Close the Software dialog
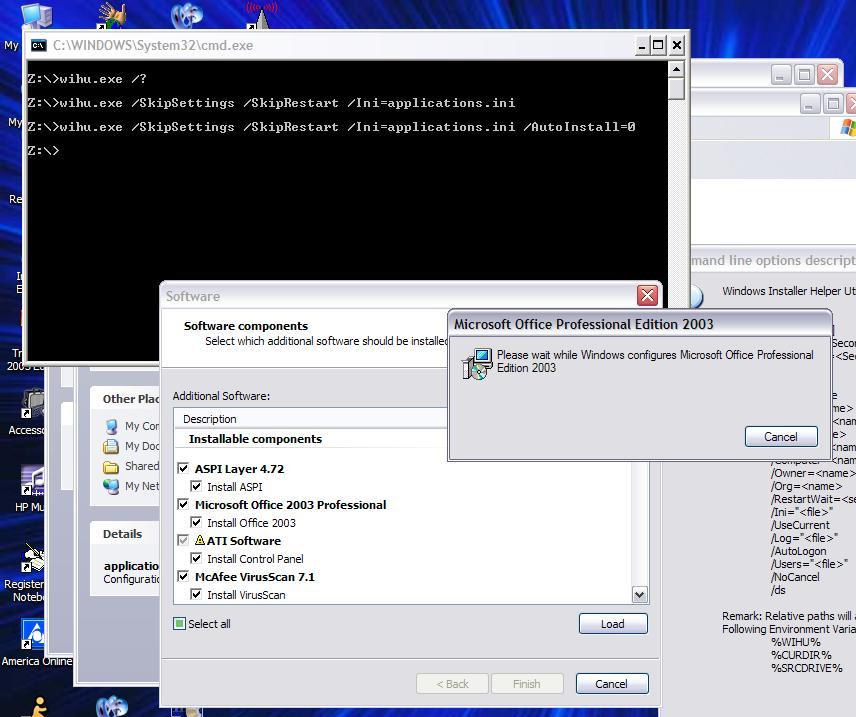 tap(647, 296)
